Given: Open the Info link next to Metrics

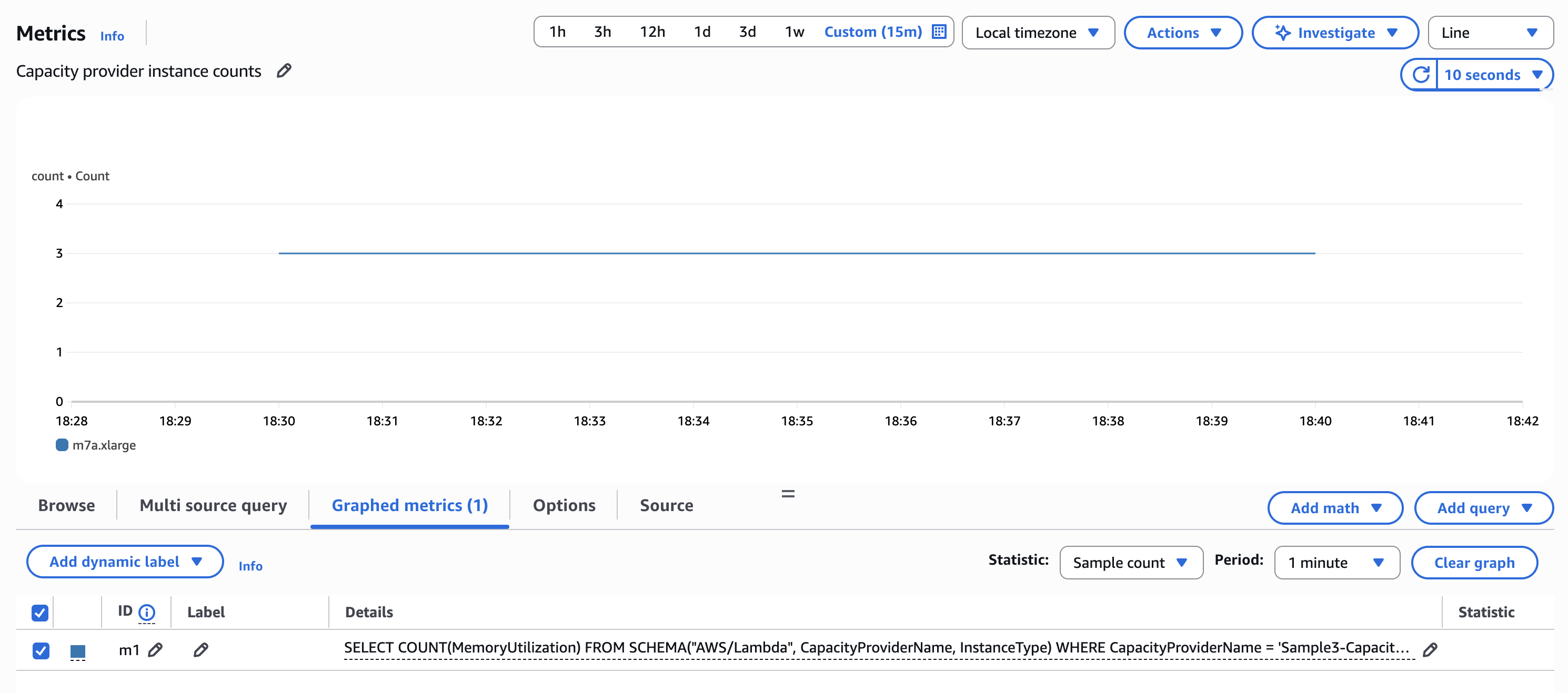Looking at the screenshot, I should 112,36.
